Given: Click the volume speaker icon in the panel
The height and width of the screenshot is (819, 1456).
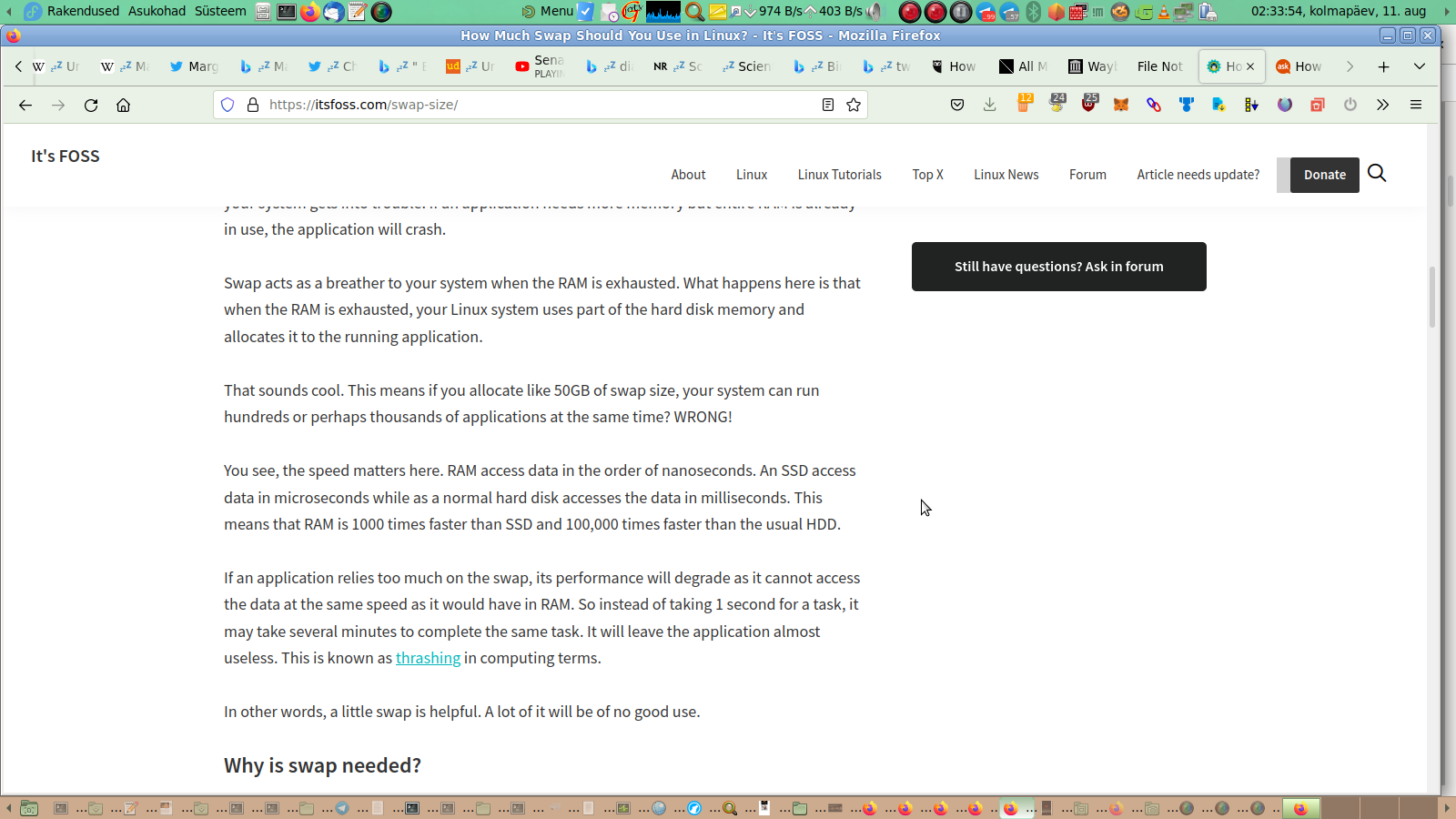Looking at the screenshot, I should [x=874, y=12].
